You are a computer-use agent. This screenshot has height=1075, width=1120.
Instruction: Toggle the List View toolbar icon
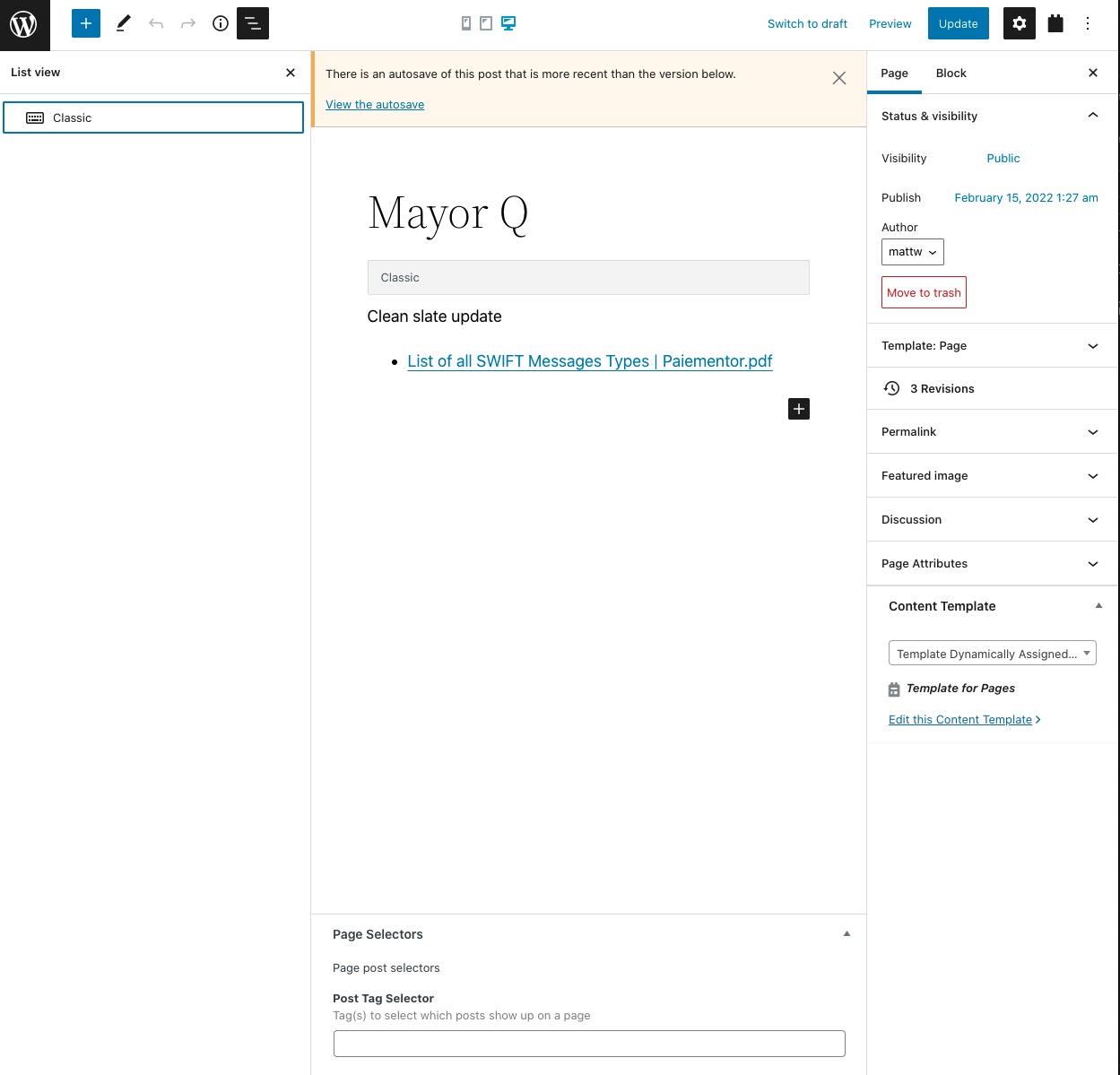click(253, 24)
